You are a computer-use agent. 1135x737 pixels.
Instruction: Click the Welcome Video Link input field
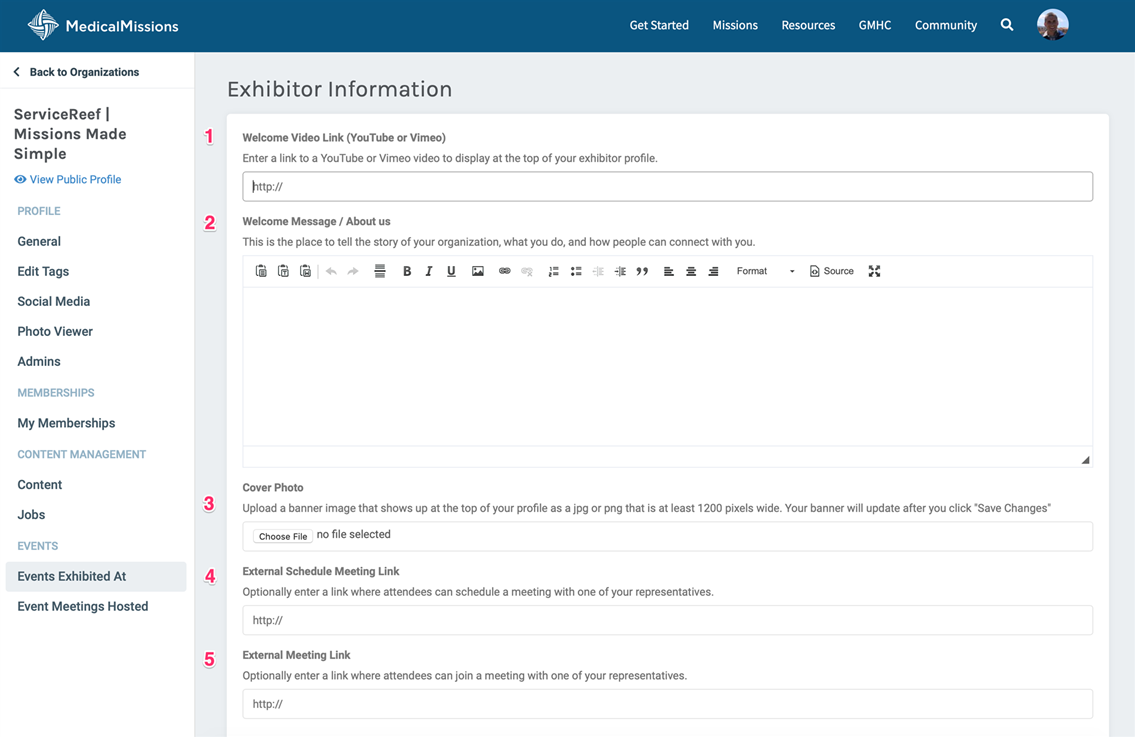tap(667, 187)
